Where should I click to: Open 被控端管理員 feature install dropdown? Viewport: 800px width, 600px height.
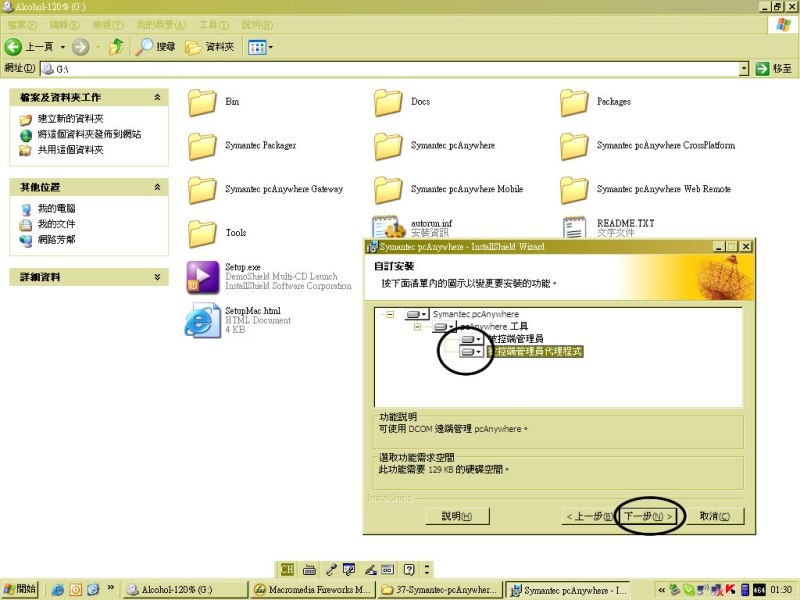[472, 339]
